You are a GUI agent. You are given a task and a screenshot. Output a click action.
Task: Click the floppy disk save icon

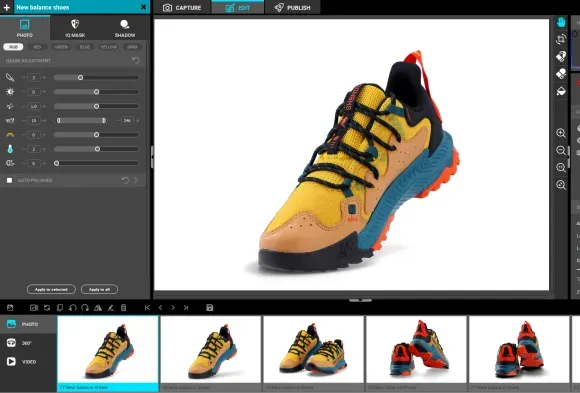(210, 308)
